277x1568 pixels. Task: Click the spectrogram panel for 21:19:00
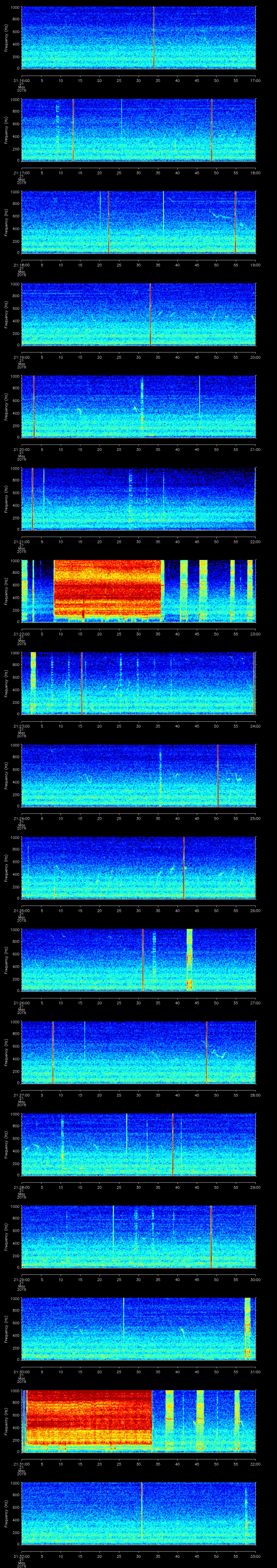tap(138, 315)
